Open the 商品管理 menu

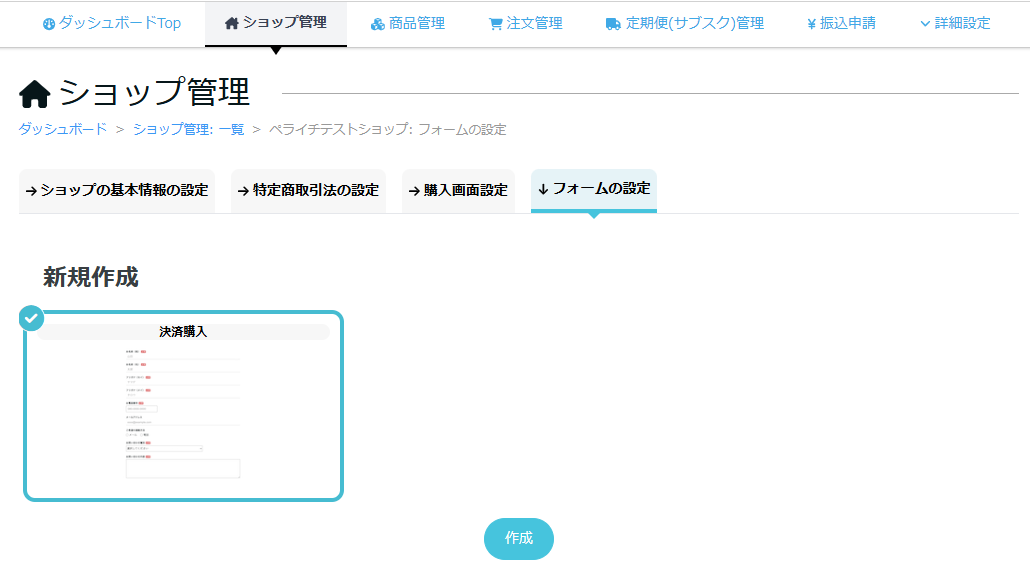tap(408, 24)
